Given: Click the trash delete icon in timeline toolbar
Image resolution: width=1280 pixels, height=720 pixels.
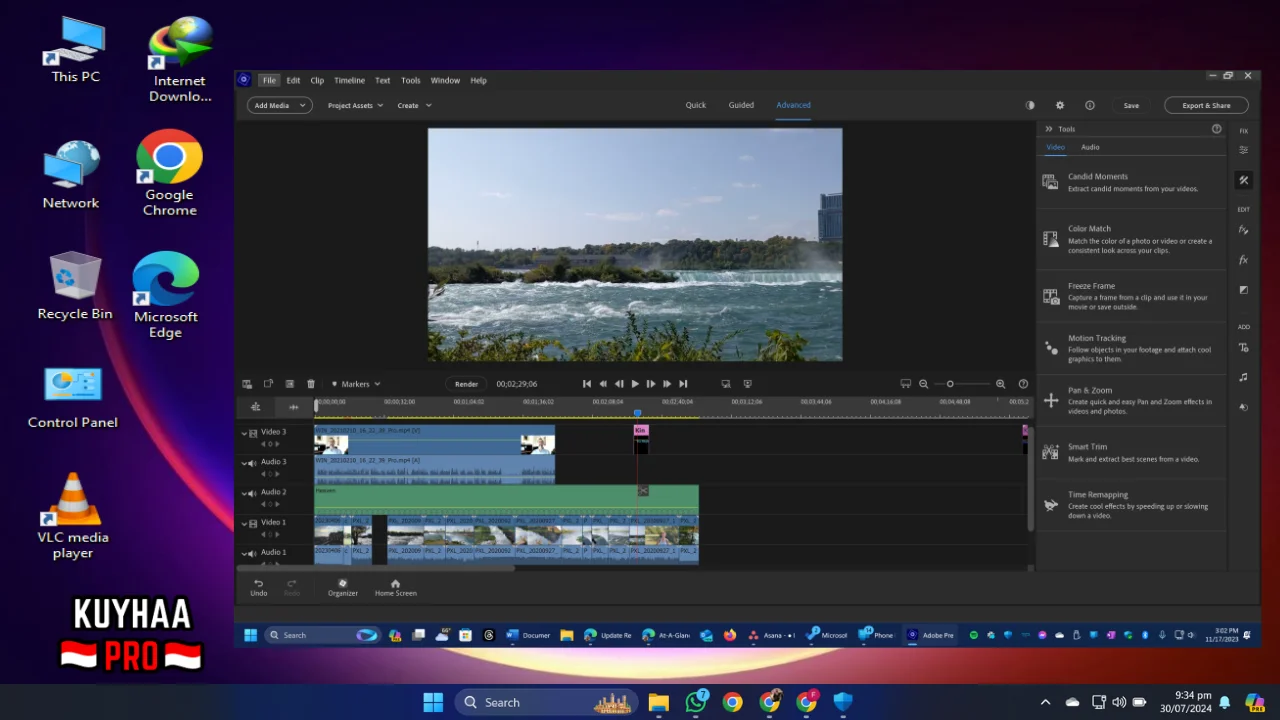Looking at the screenshot, I should click(311, 384).
